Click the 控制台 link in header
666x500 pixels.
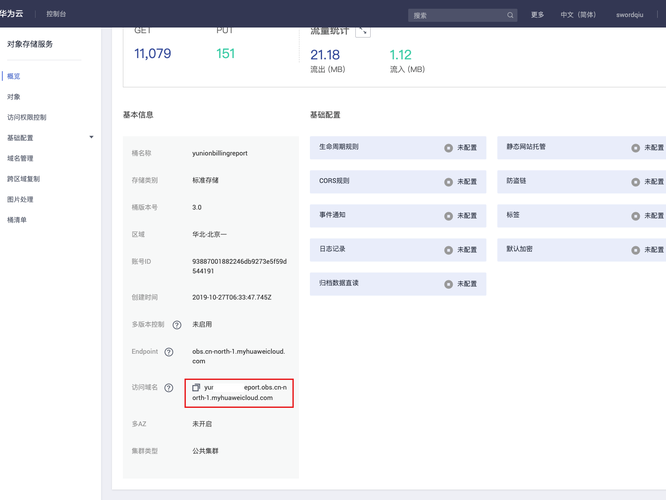tap(56, 14)
